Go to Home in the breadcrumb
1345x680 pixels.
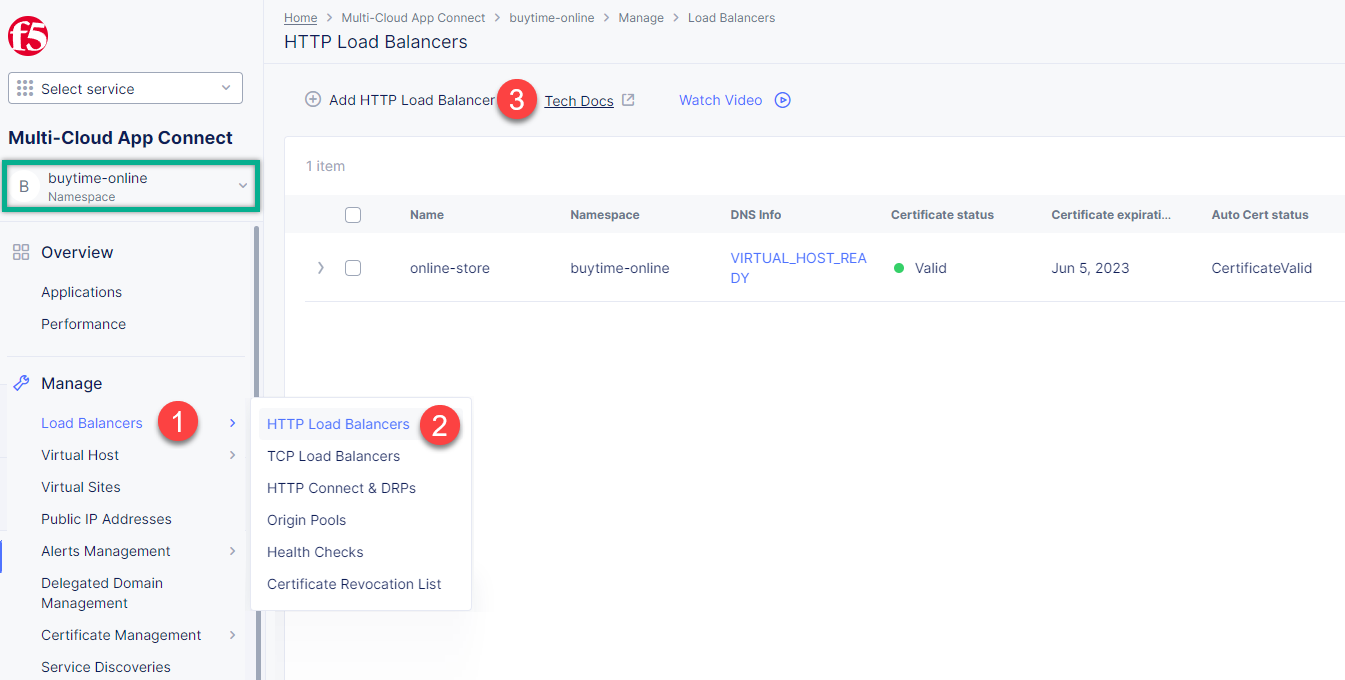pyautogui.click(x=300, y=18)
